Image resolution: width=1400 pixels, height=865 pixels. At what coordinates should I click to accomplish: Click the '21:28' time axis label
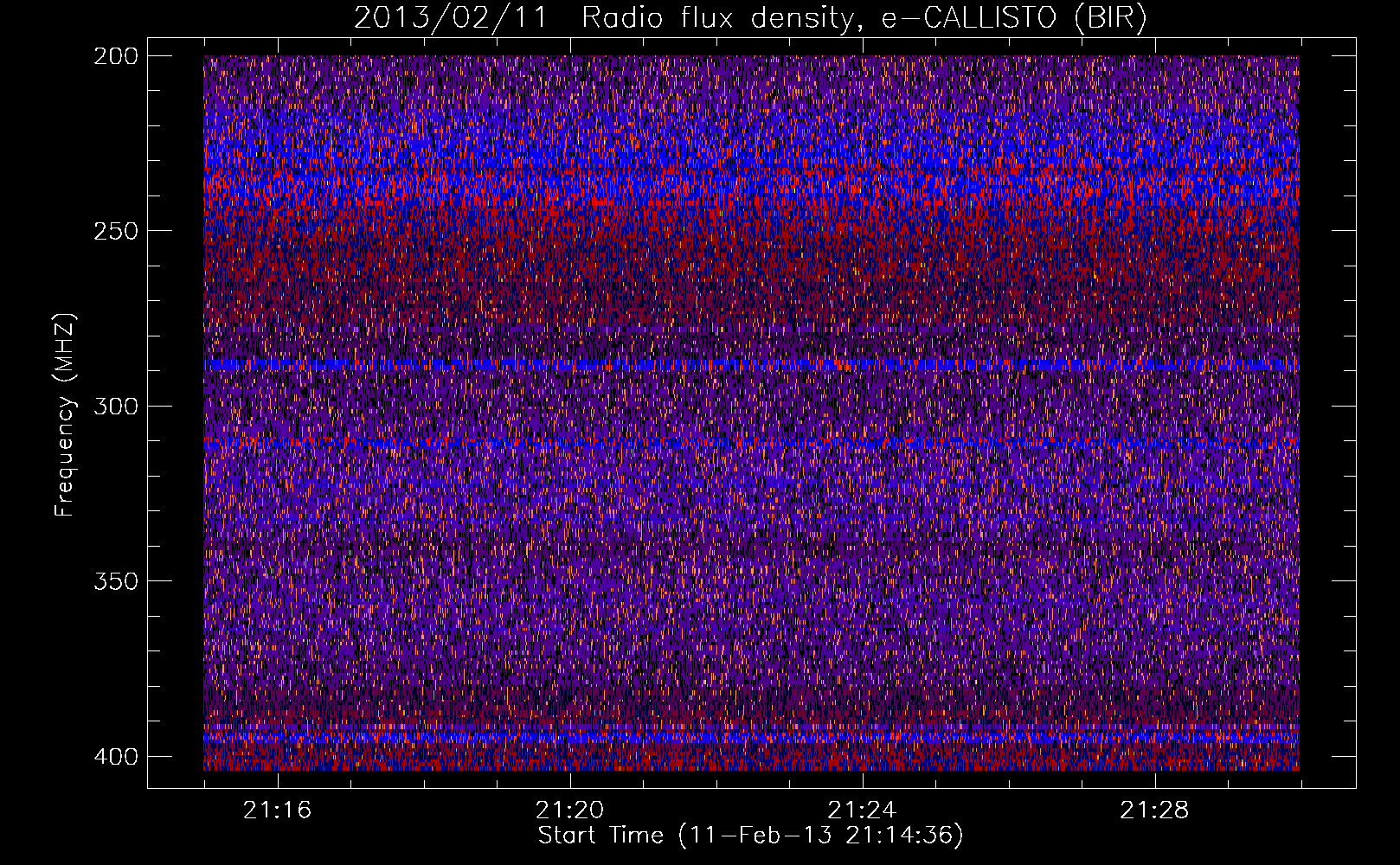[1154, 811]
